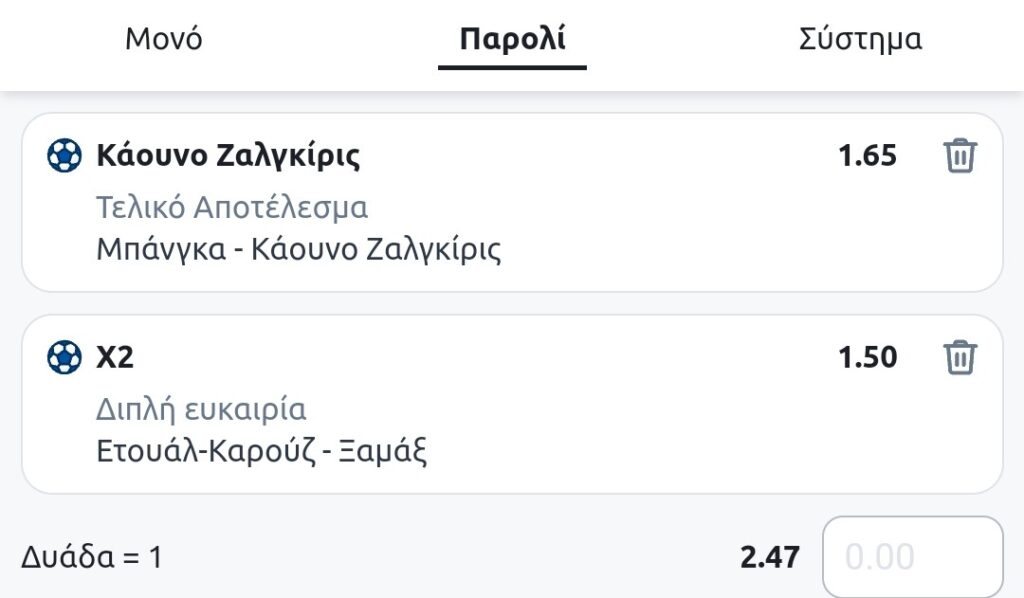Click the football icon beside X2

tap(64, 357)
